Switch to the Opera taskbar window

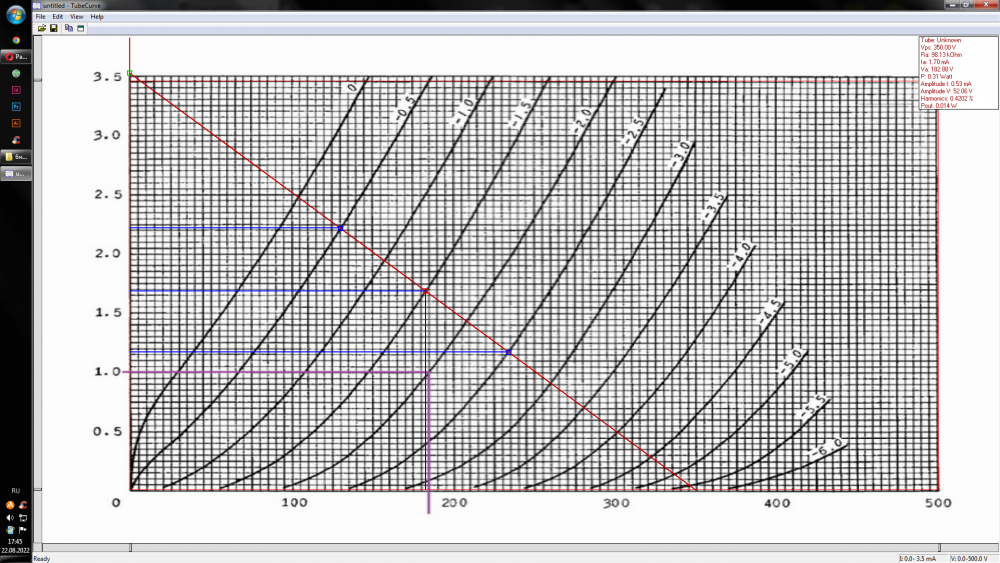tap(16, 57)
